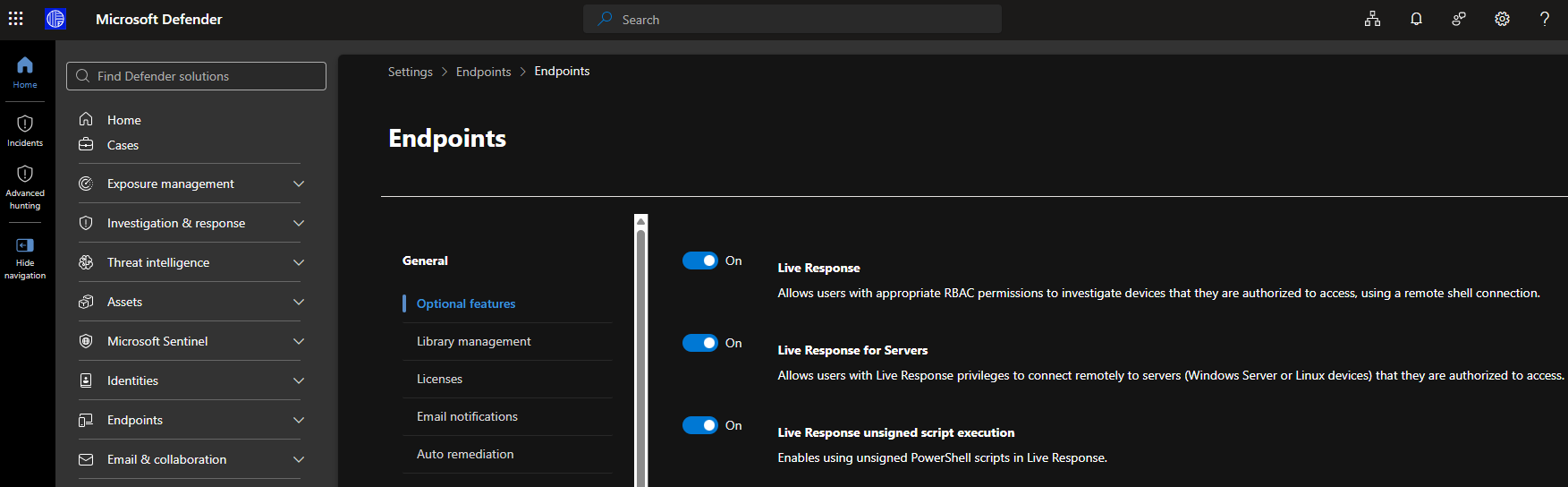Click the scrollbar up arrow

click(x=640, y=221)
